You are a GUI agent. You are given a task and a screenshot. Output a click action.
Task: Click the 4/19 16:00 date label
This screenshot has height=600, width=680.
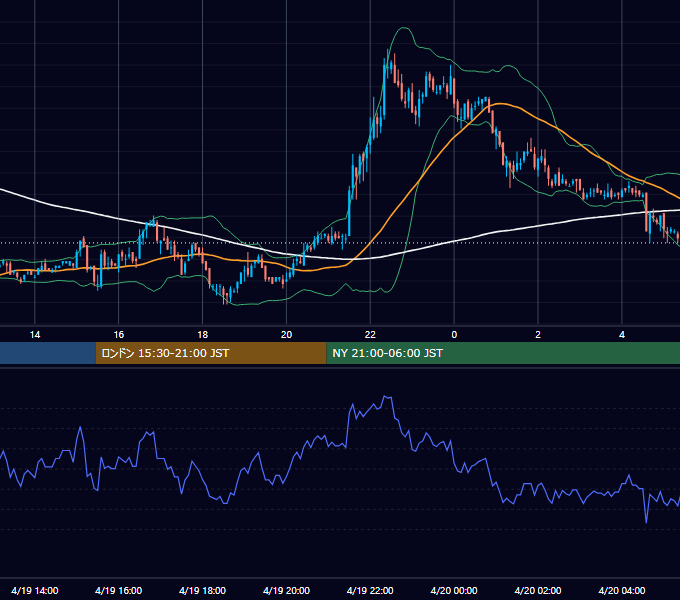[118, 590]
